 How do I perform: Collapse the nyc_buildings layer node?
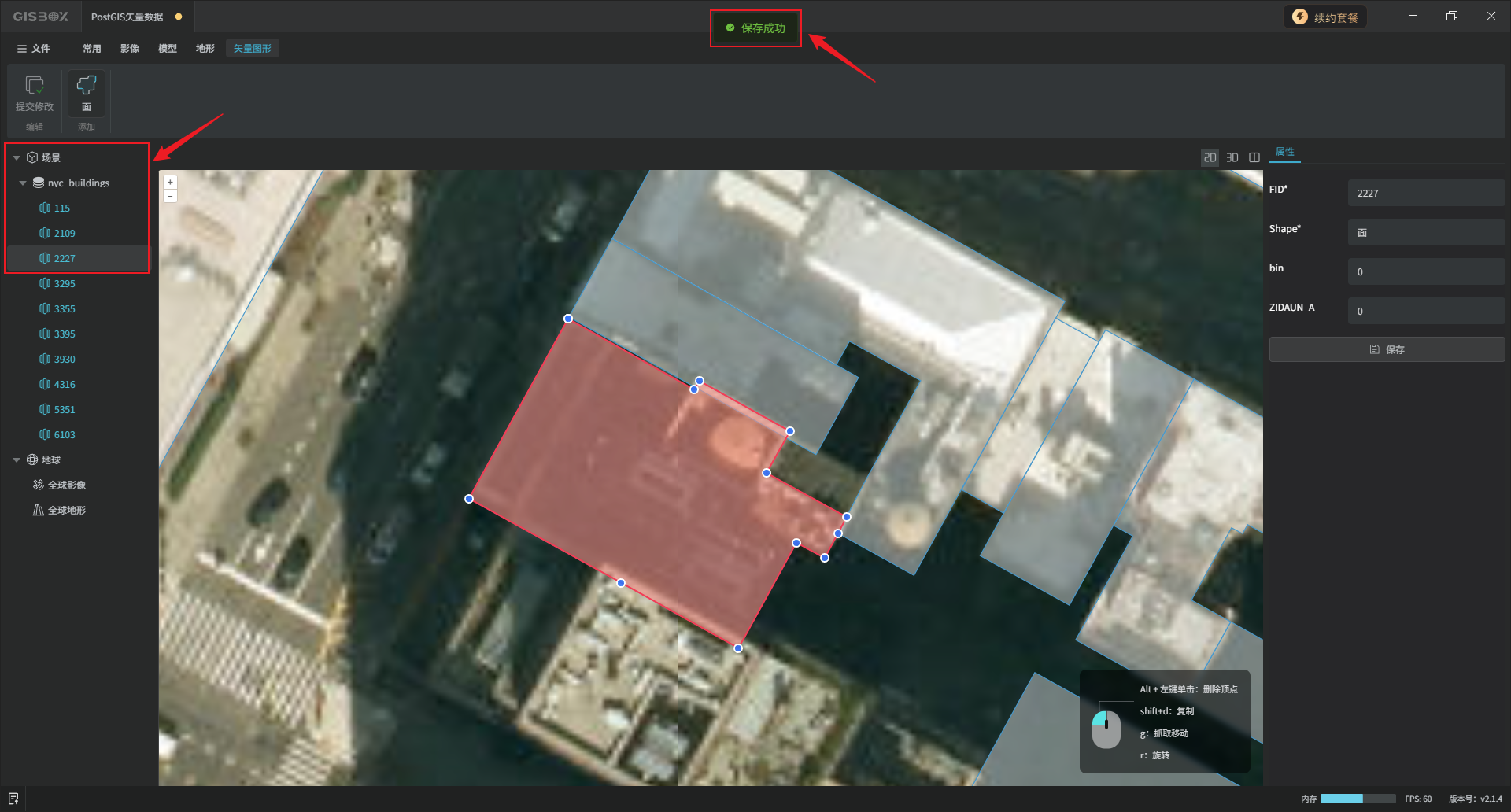click(x=23, y=183)
